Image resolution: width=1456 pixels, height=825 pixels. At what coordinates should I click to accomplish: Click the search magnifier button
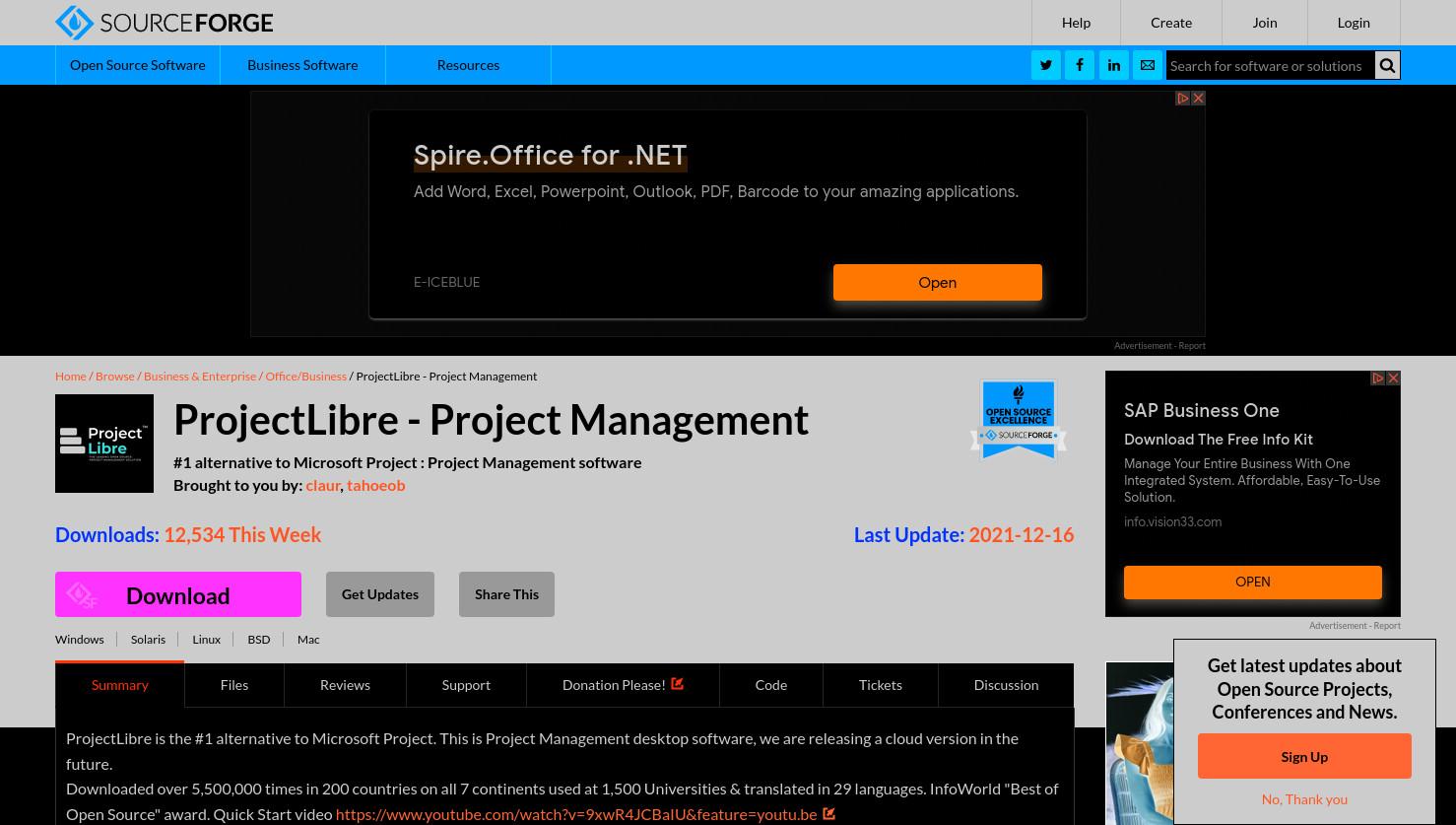pyautogui.click(x=1387, y=65)
